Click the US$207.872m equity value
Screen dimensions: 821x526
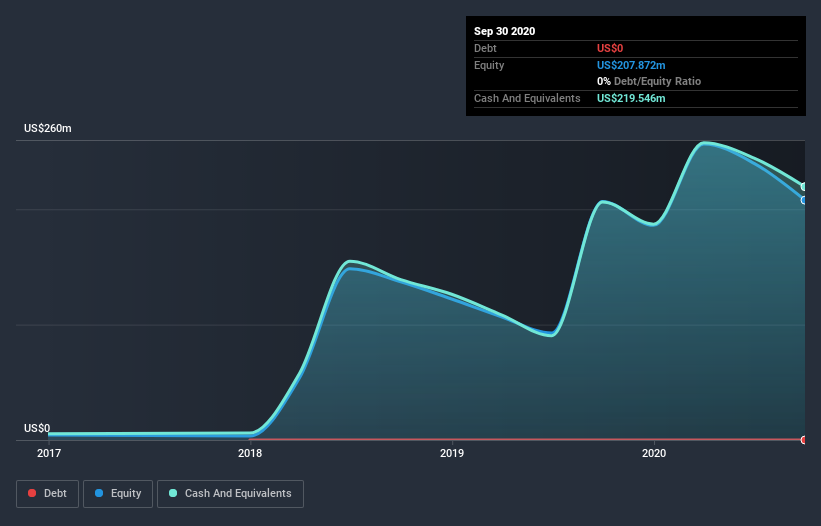[x=631, y=65]
